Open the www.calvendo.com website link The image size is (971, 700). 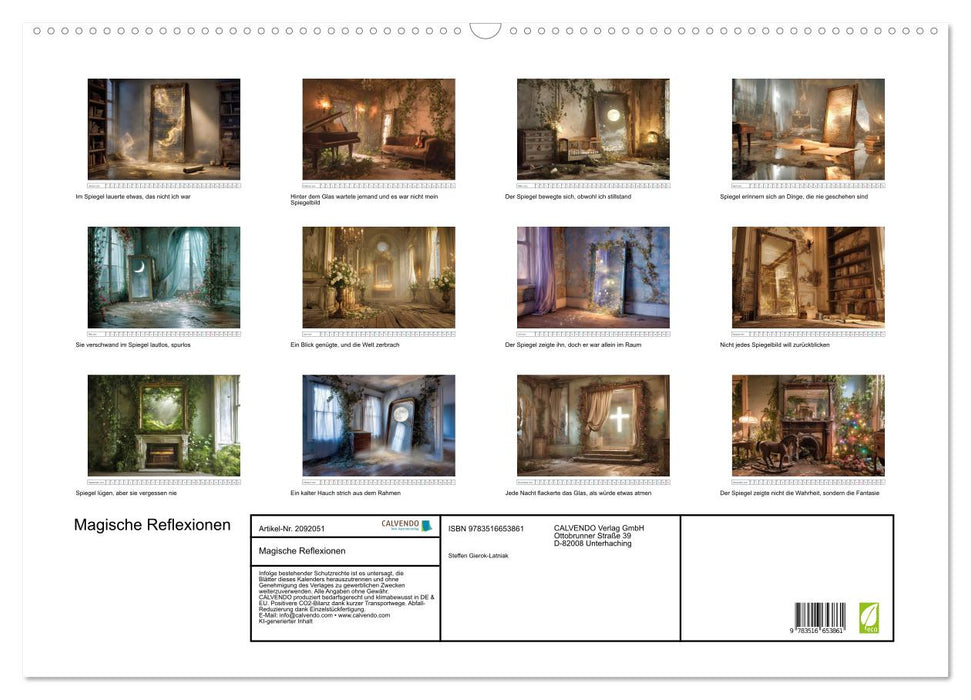(364, 615)
